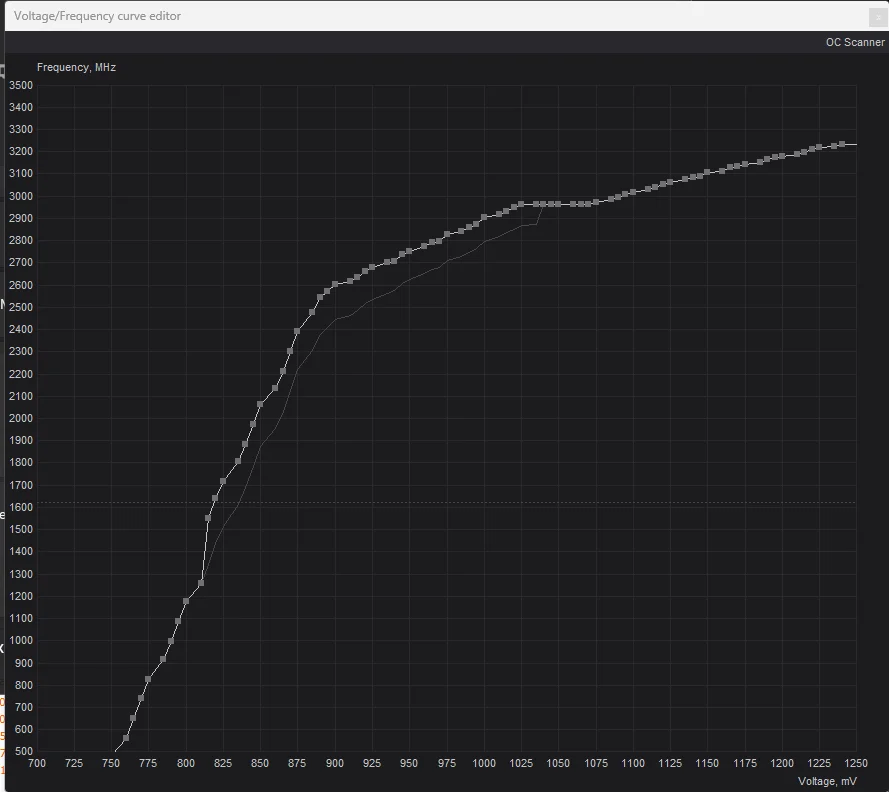
Task: Select the curve point at 850 mV
Action: (260, 404)
